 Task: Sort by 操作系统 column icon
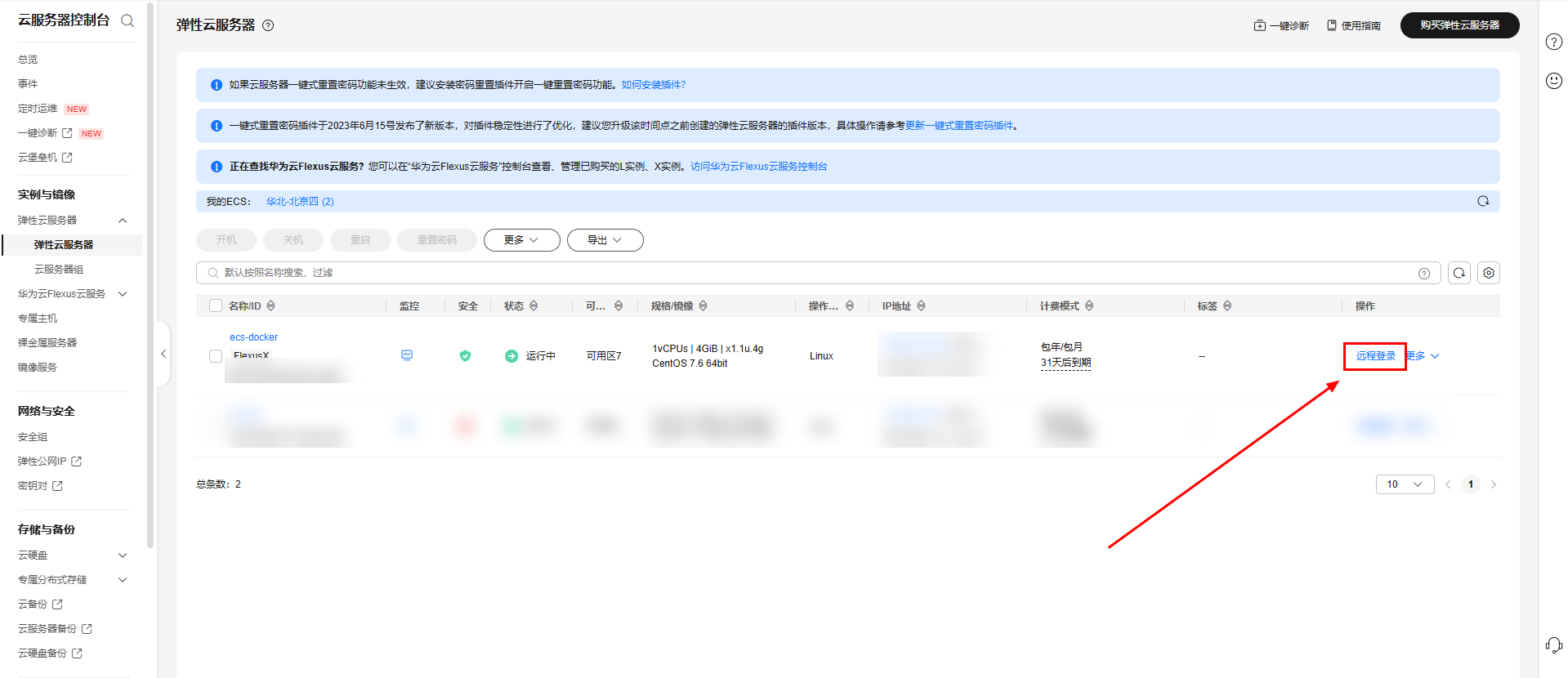pyautogui.click(x=850, y=306)
